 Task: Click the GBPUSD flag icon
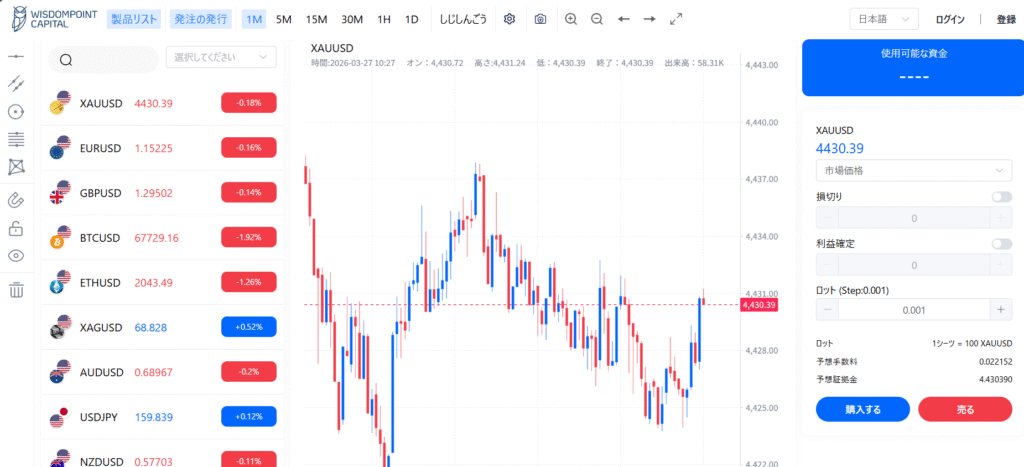(59, 193)
